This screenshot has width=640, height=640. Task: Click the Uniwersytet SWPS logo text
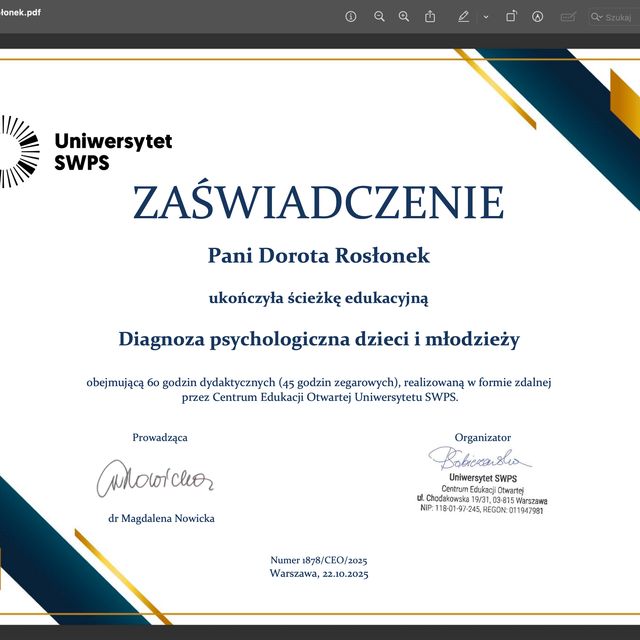113,151
